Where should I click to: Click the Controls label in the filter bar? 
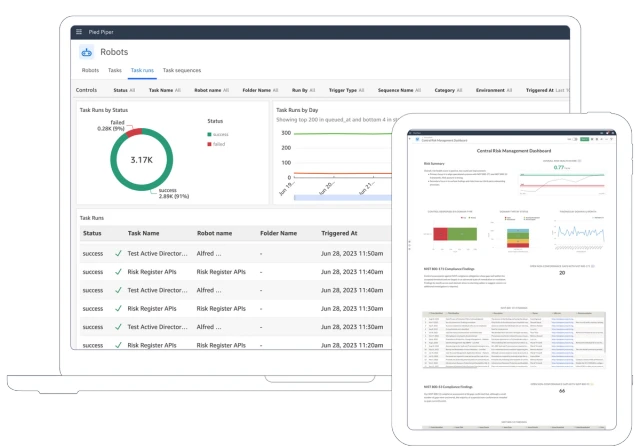87,90
